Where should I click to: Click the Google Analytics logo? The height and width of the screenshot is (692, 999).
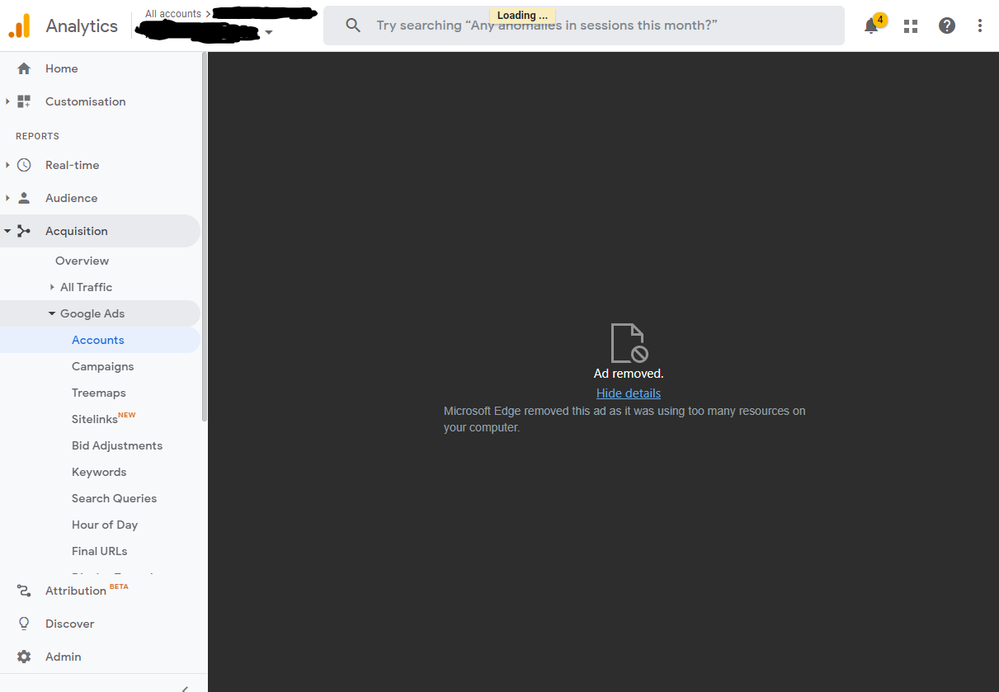pos(19,25)
